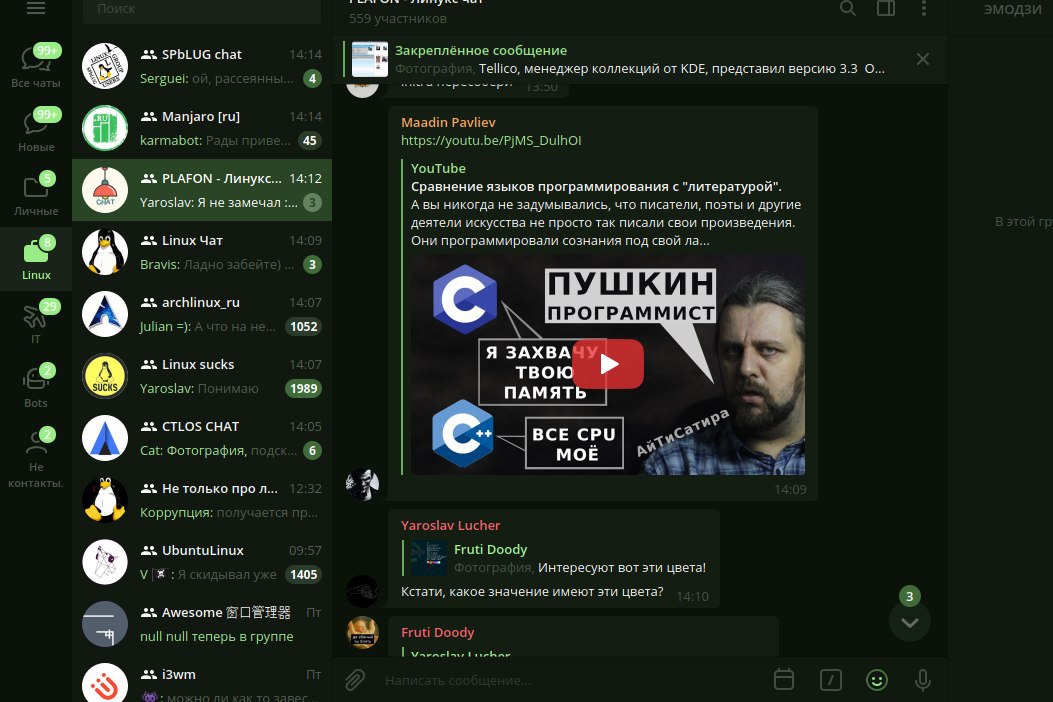Image resolution: width=1053 pixels, height=702 pixels.
Task: Click the 'Закреплённое сообщение' pinned title
Action: click(481, 50)
